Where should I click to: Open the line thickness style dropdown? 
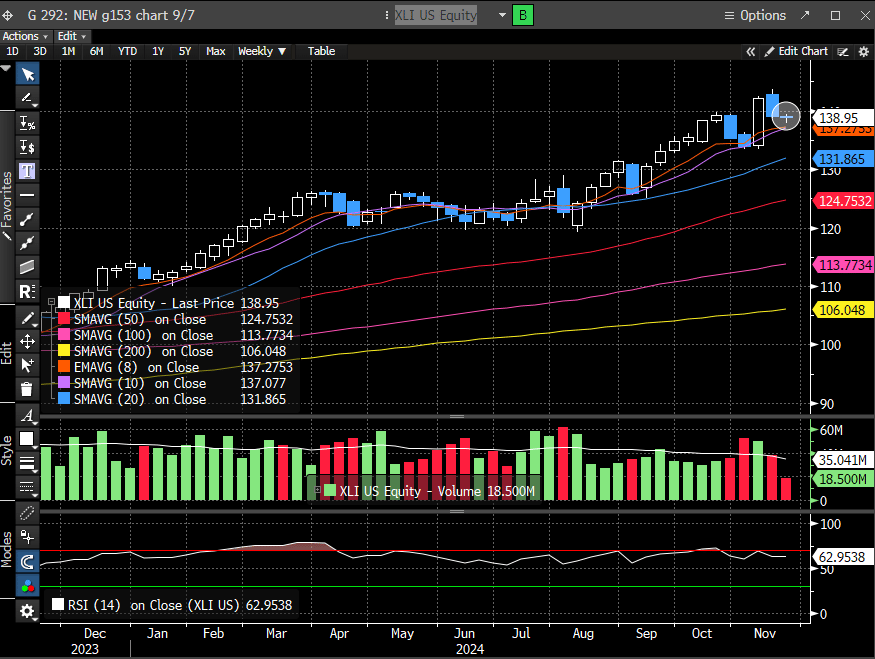point(27,463)
